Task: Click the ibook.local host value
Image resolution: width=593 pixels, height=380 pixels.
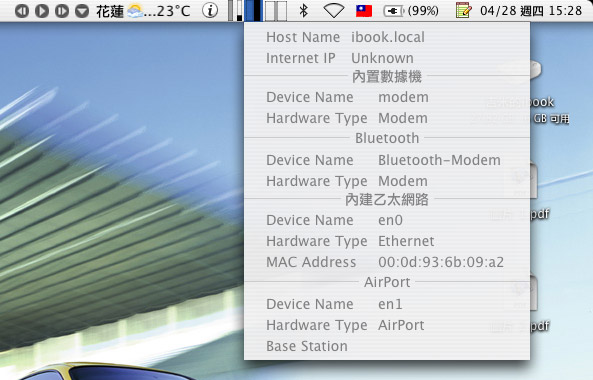Action: (388, 37)
